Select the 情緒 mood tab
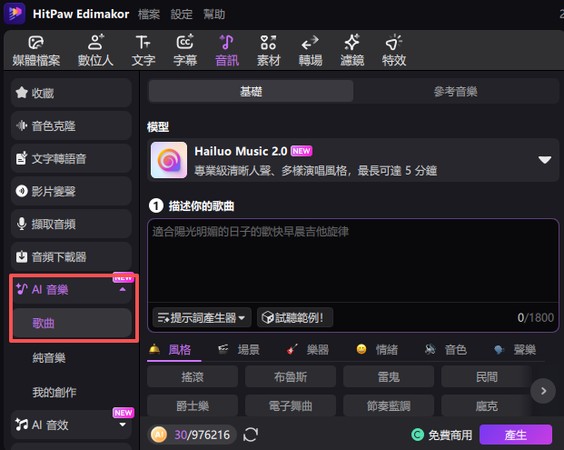Image resolution: width=564 pixels, height=450 pixels. tap(377, 350)
